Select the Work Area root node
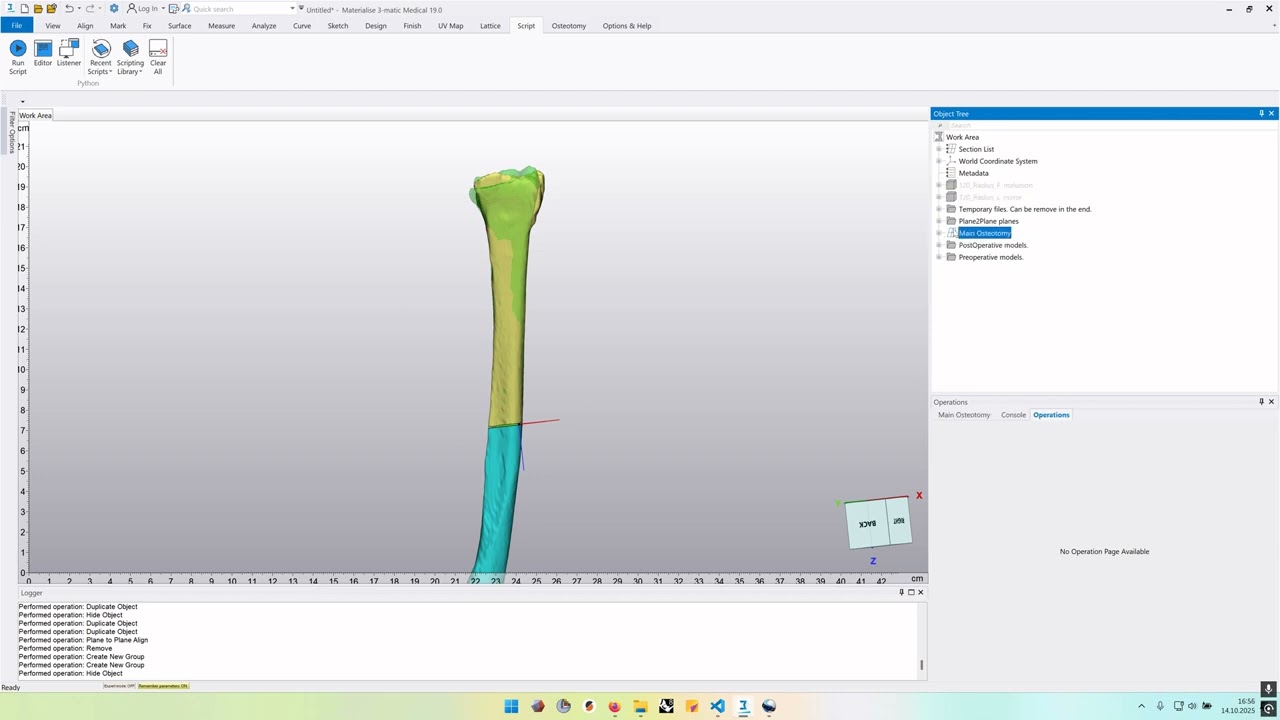 963,137
